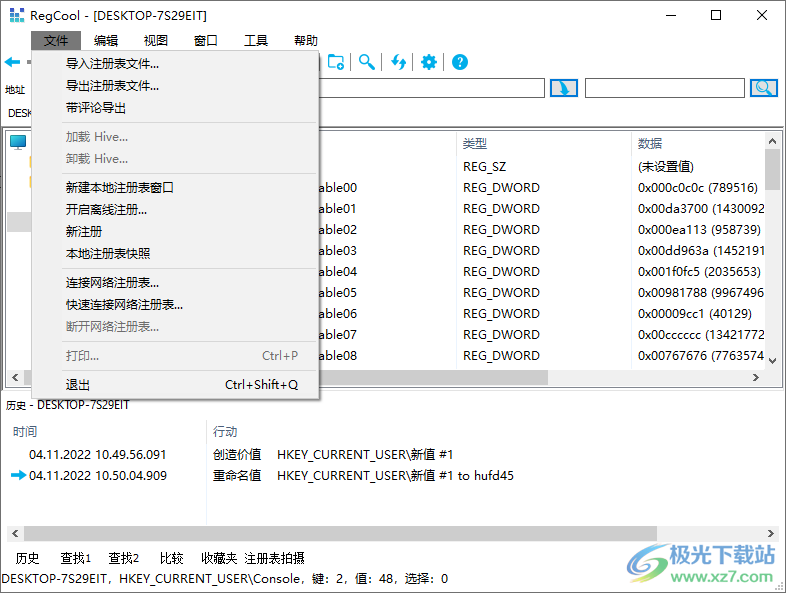
Task: Select history entry 04.11.2022 10.49.56.091
Action: pyautogui.click(x=97, y=455)
